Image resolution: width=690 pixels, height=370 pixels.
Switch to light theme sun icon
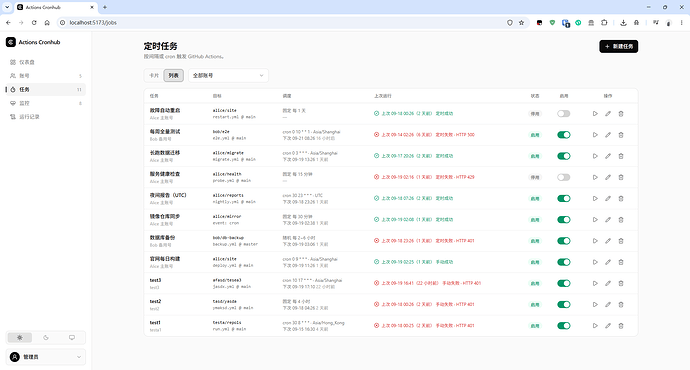pos(20,337)
